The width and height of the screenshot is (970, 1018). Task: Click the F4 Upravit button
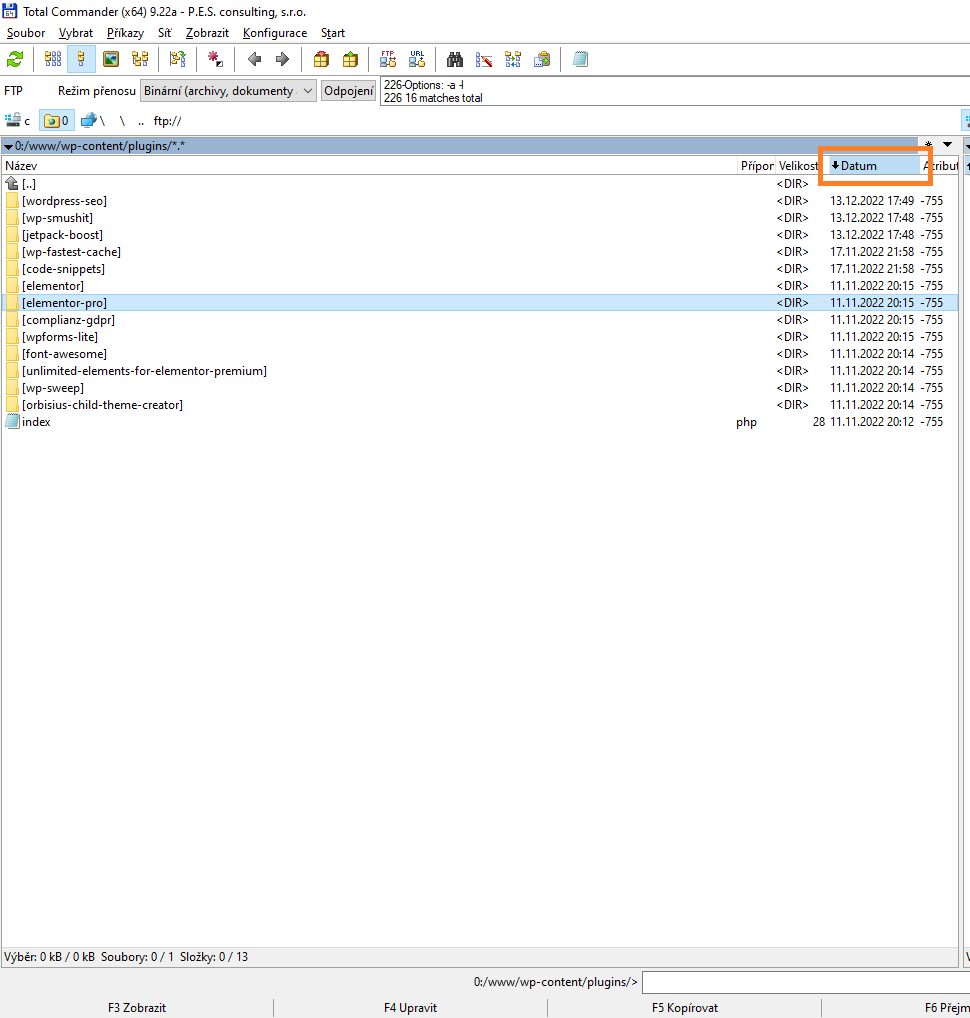point(410,1008)
